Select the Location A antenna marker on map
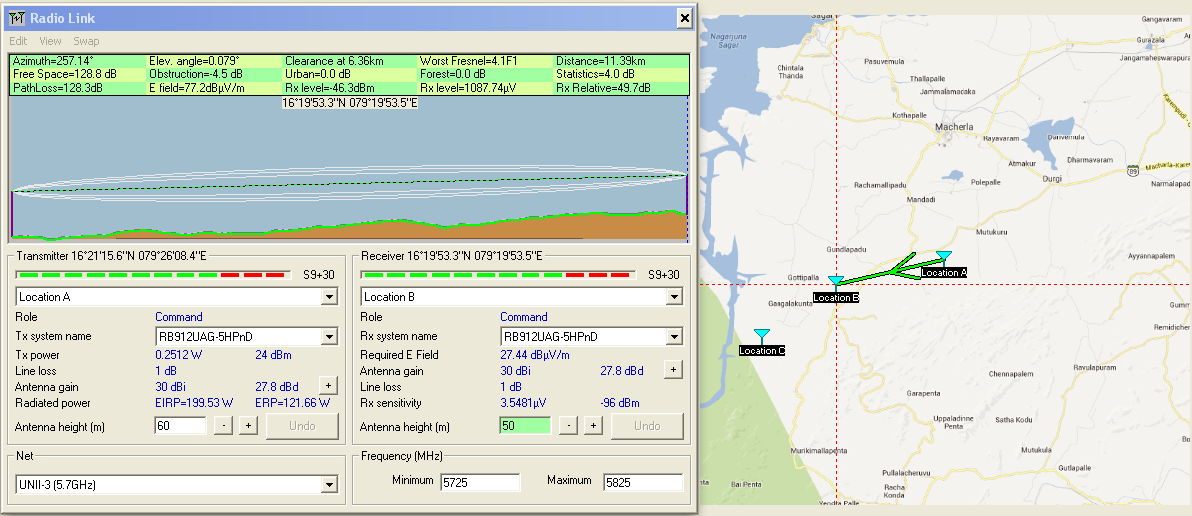This screenshot has height=516, width=1192. pos(943,256)
